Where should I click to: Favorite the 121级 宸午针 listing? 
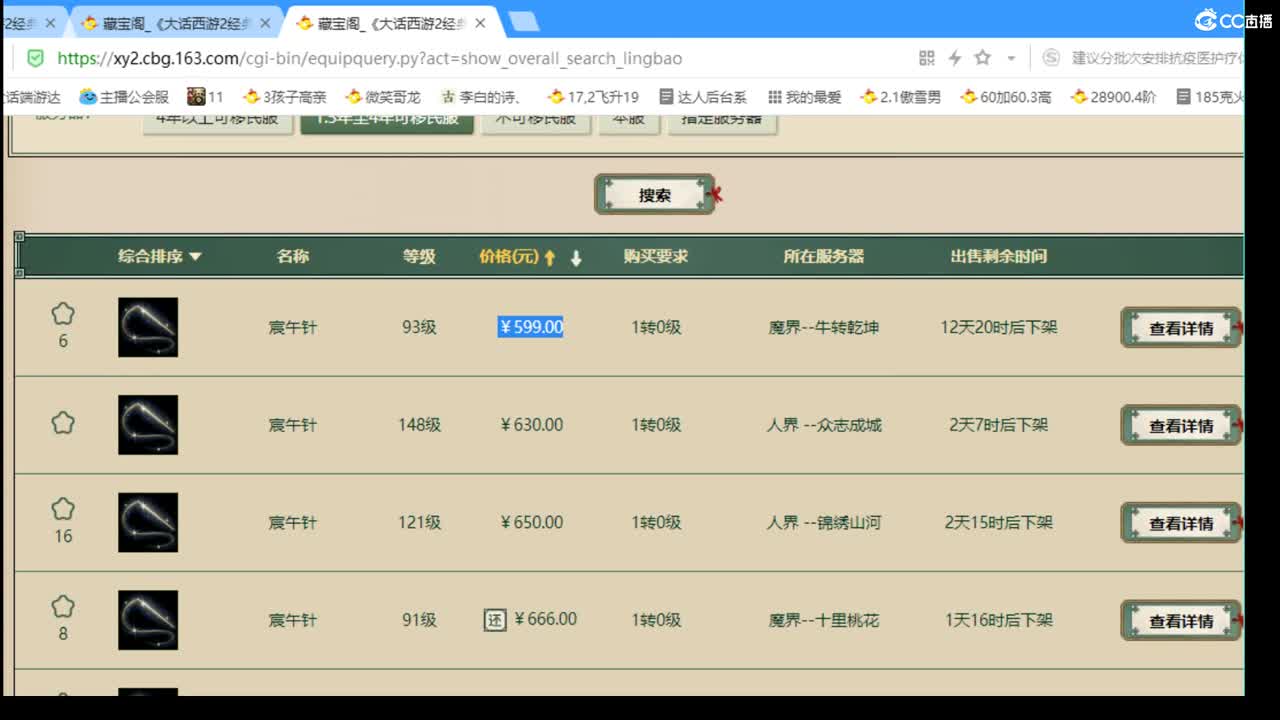click(x=63, y=509)
